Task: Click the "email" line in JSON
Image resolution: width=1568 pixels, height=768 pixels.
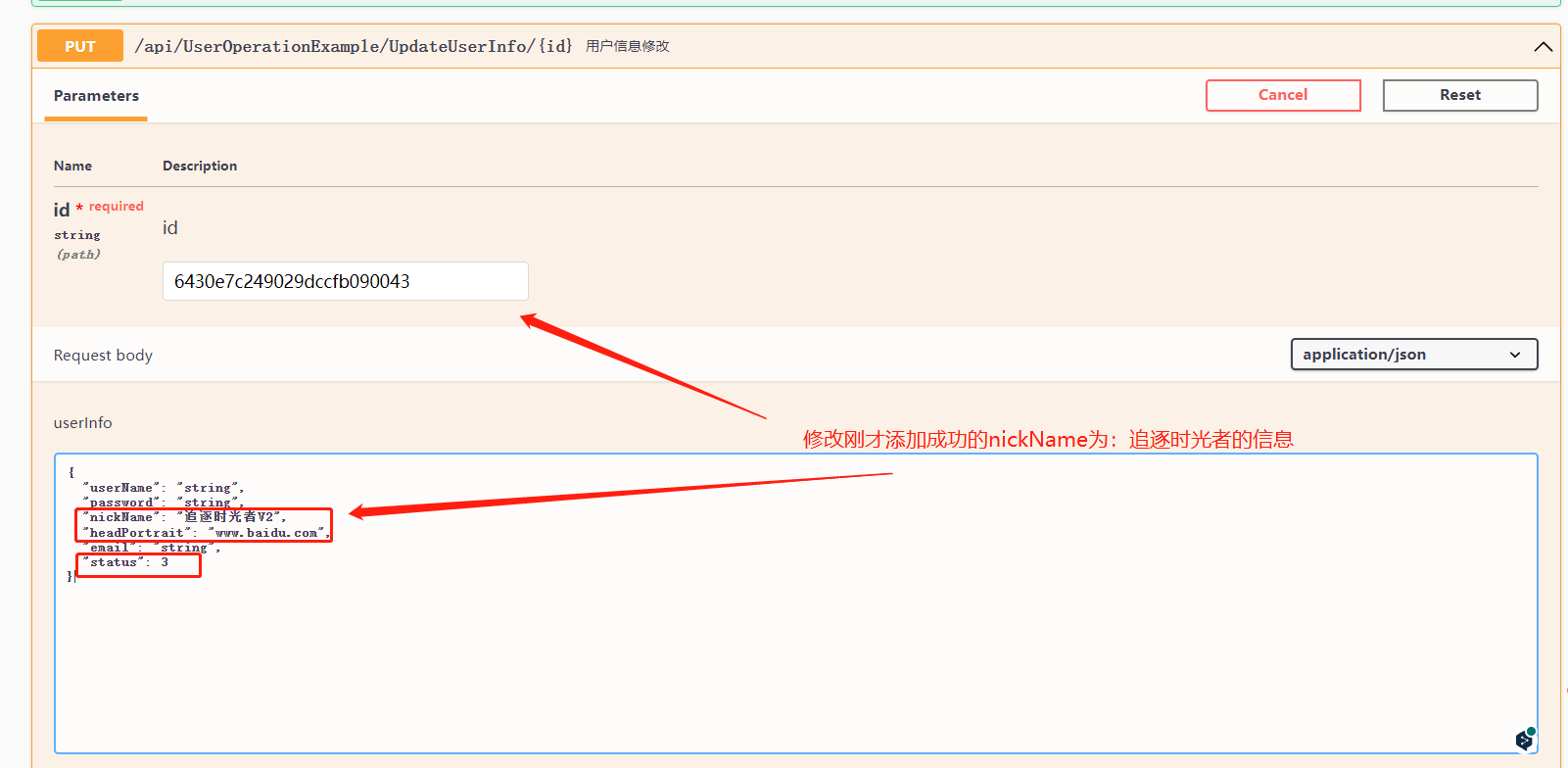Action: click(152, 548)
